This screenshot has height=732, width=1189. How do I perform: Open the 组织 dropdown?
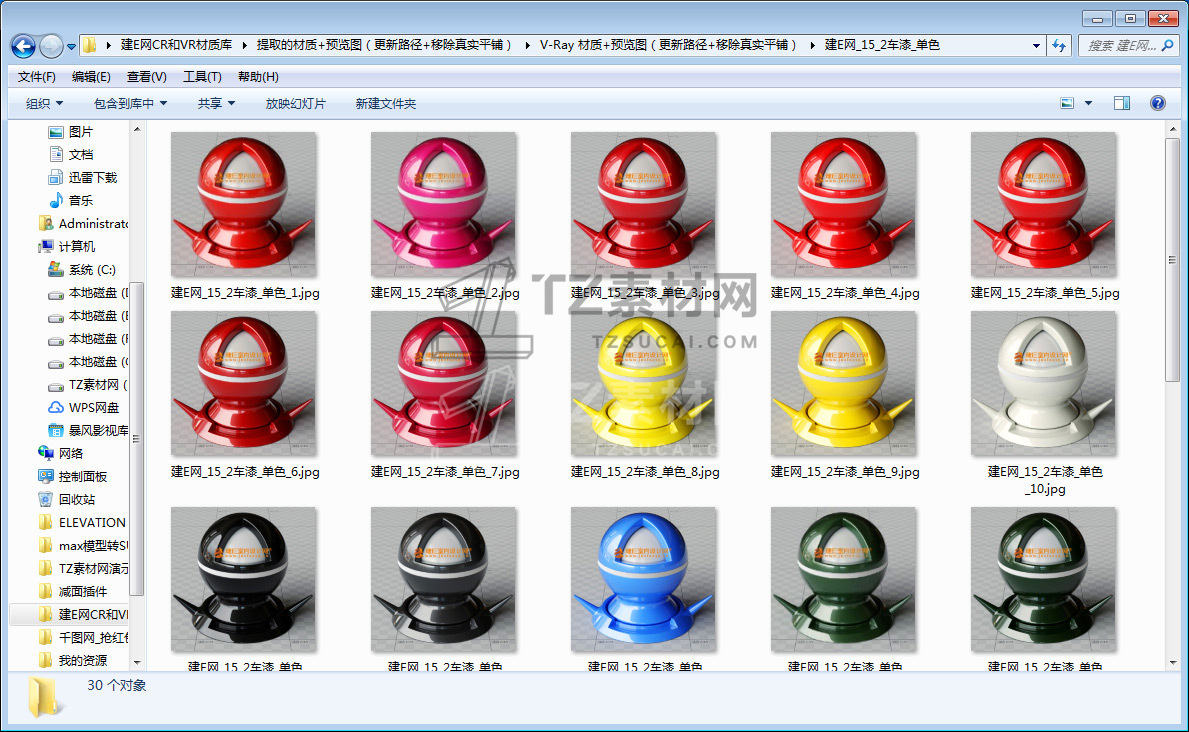(44, 103)
